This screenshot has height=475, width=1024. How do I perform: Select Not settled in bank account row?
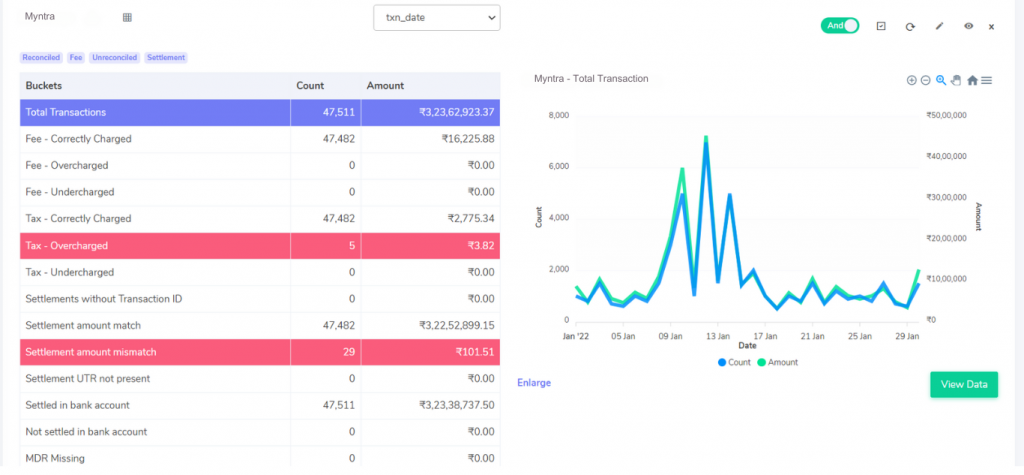click(x=260, y=432)
